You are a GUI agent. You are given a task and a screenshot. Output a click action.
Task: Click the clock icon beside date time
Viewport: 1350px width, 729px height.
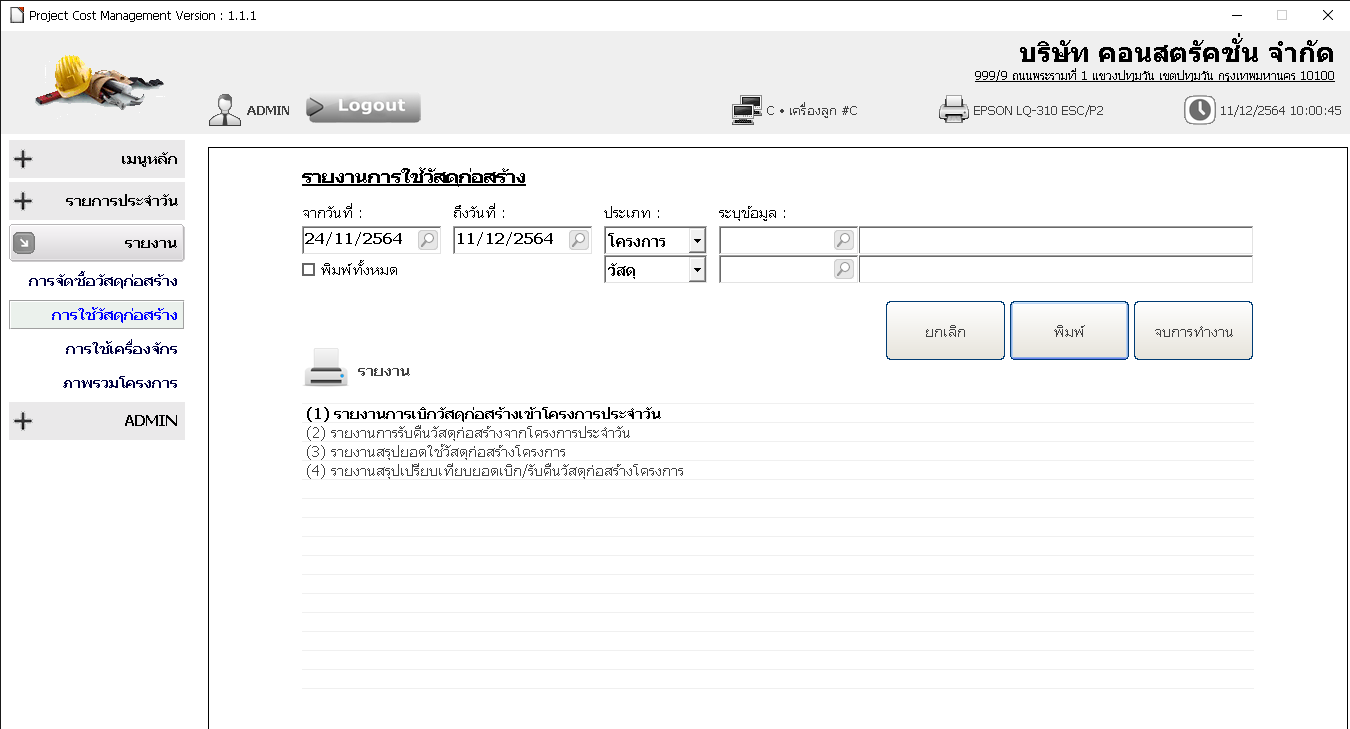[x=1199, y=110]
